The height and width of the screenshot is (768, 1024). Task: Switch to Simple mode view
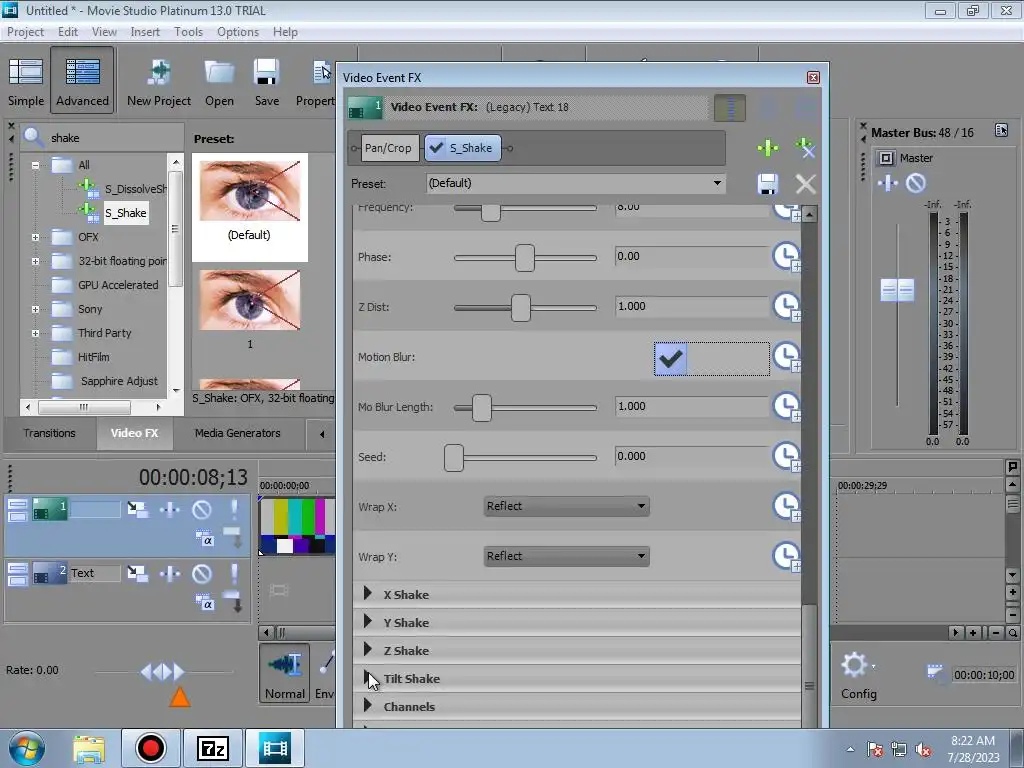(x=26, y=81)
